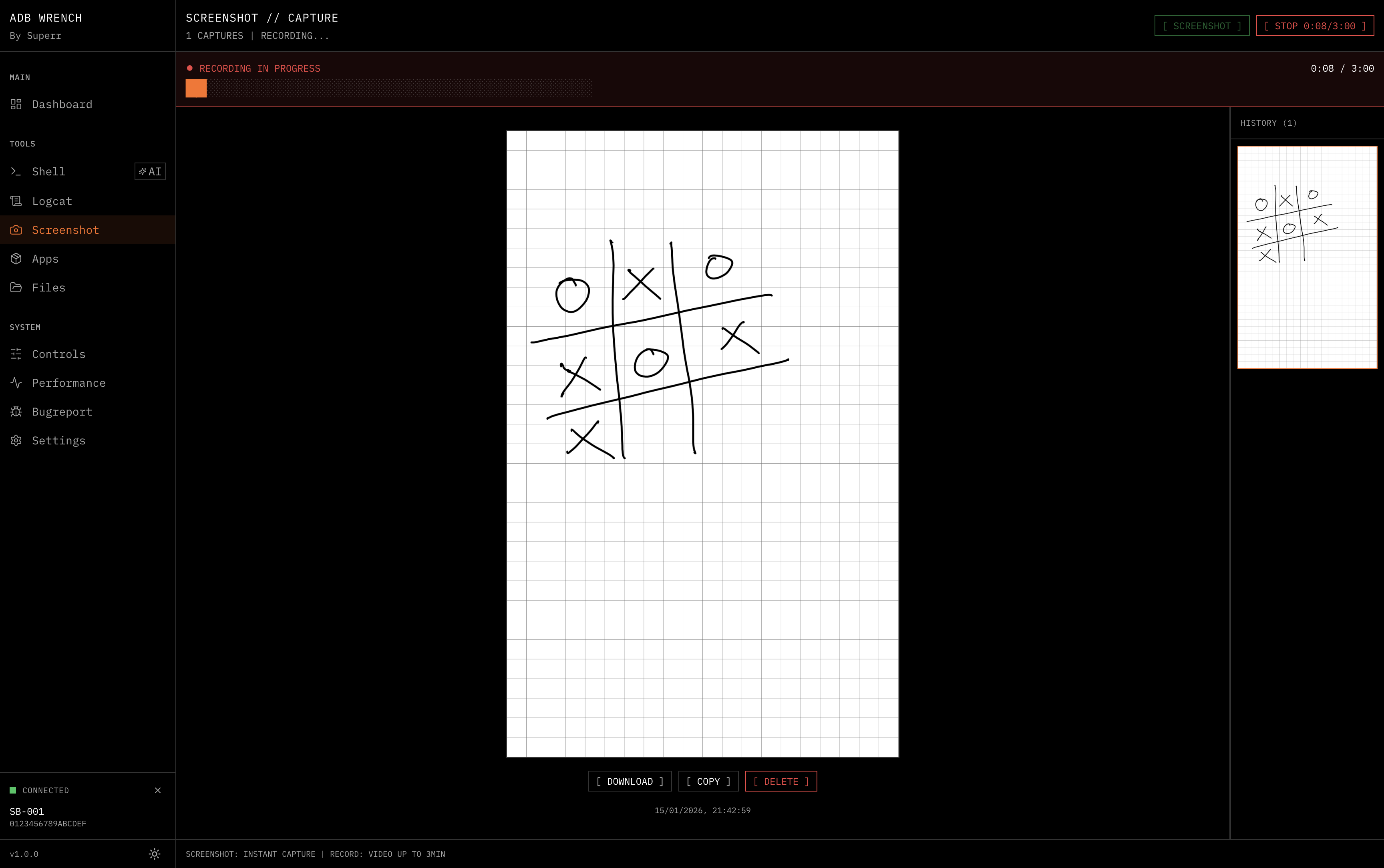Click the Apps cube icon
Image resolution: width=1384 pixels, height=868 pixels.
click(x=16, y=259)
